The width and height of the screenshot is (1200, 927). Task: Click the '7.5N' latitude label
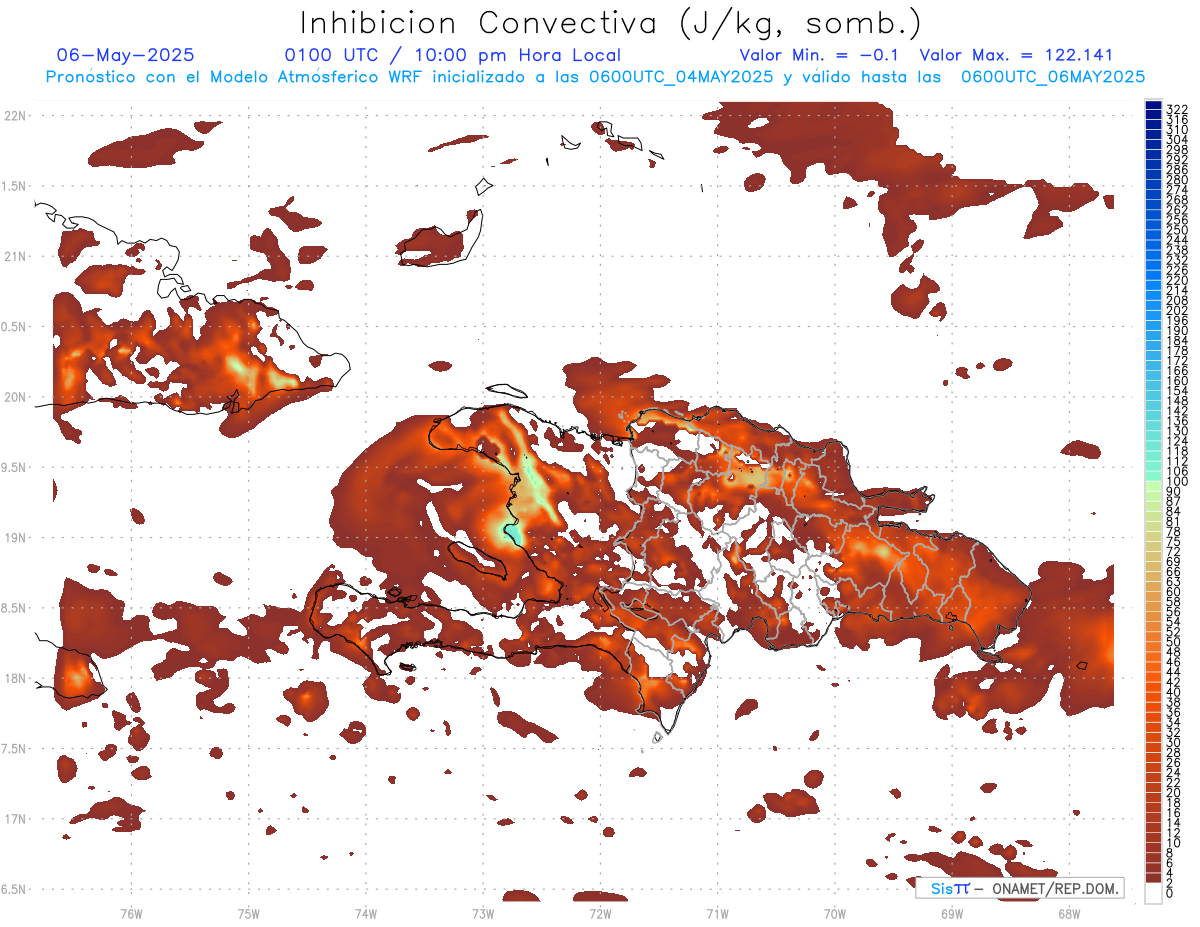(x=15, y=749)
